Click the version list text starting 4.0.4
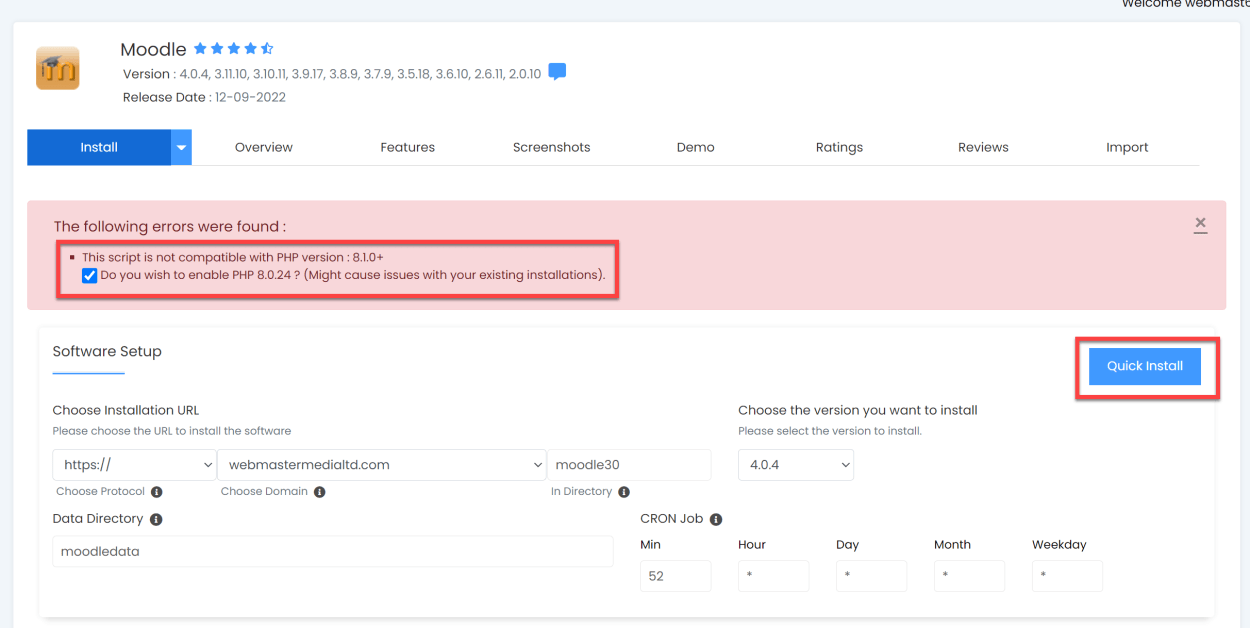Screen dimensions: 1250x628 [360, 74]
